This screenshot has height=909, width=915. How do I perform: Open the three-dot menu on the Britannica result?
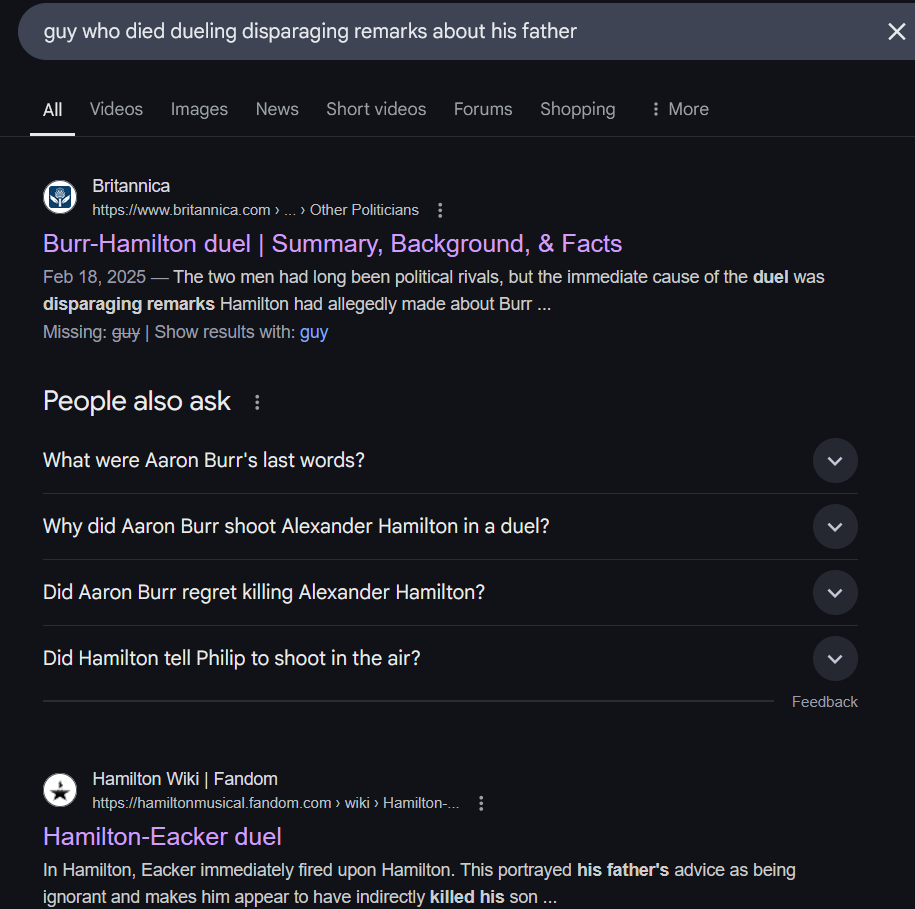(x=439, y=210)
